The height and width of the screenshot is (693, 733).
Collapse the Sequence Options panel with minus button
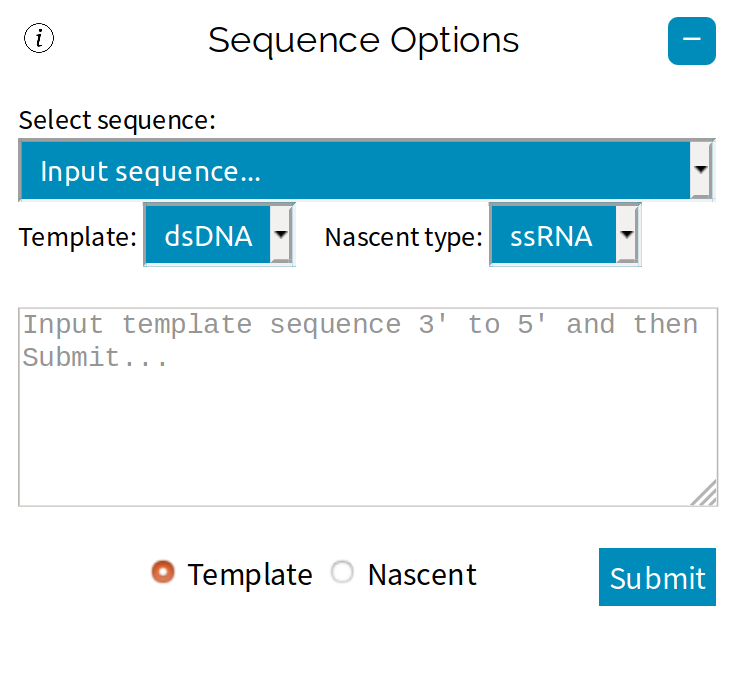point(691,41)
